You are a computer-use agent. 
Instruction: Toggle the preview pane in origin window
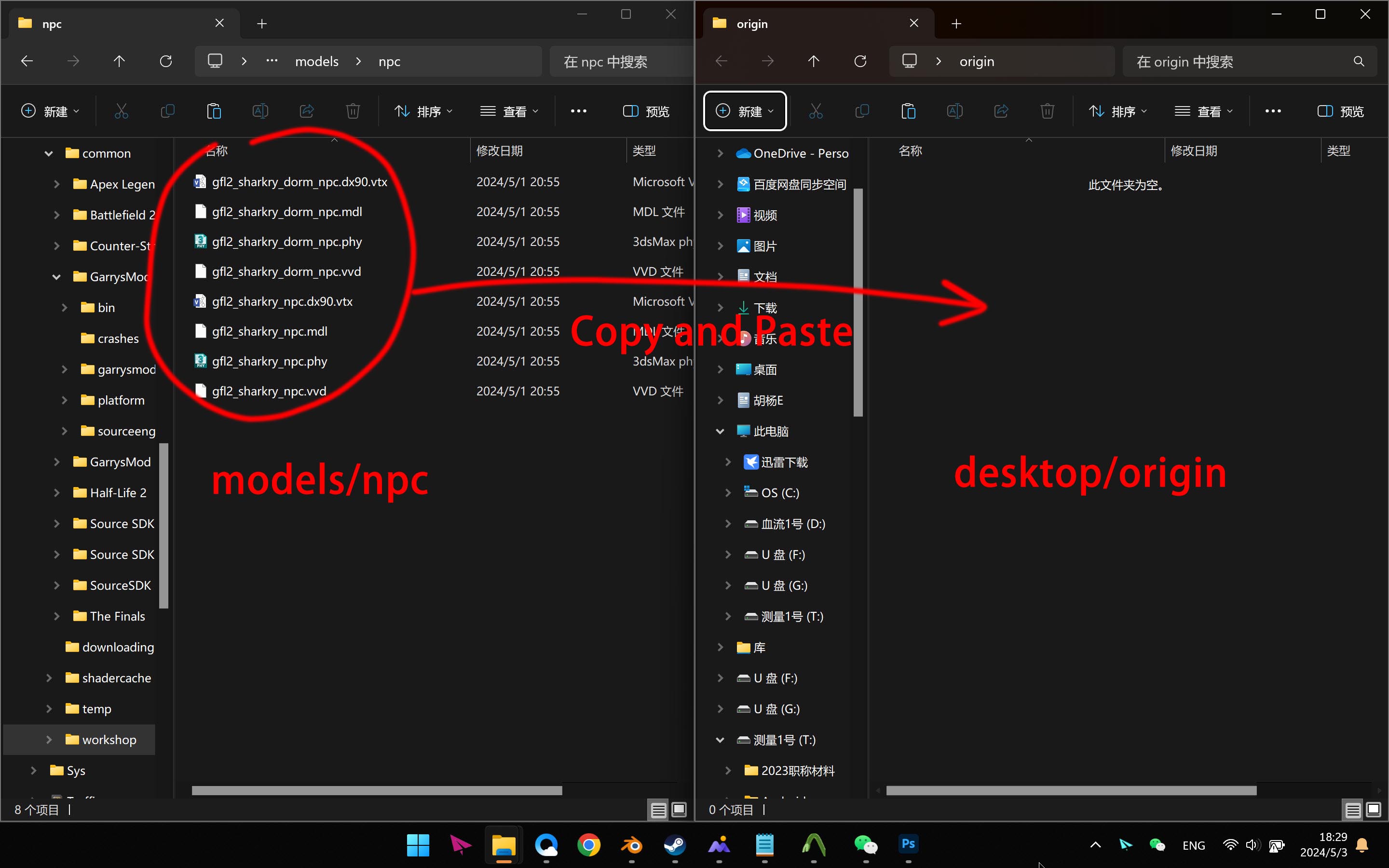1340,111
